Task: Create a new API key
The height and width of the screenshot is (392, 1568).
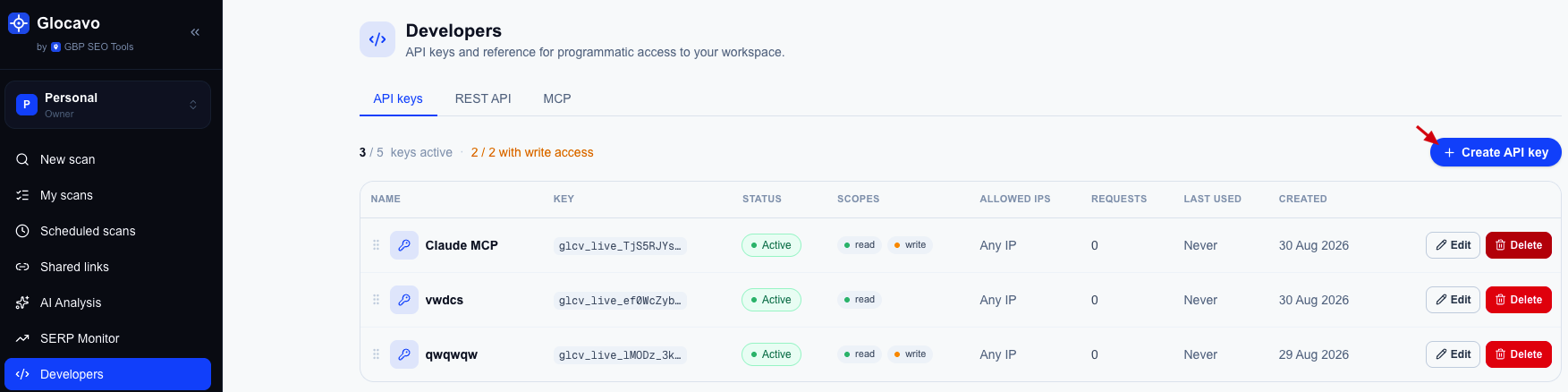Action: pos(1496,152)
